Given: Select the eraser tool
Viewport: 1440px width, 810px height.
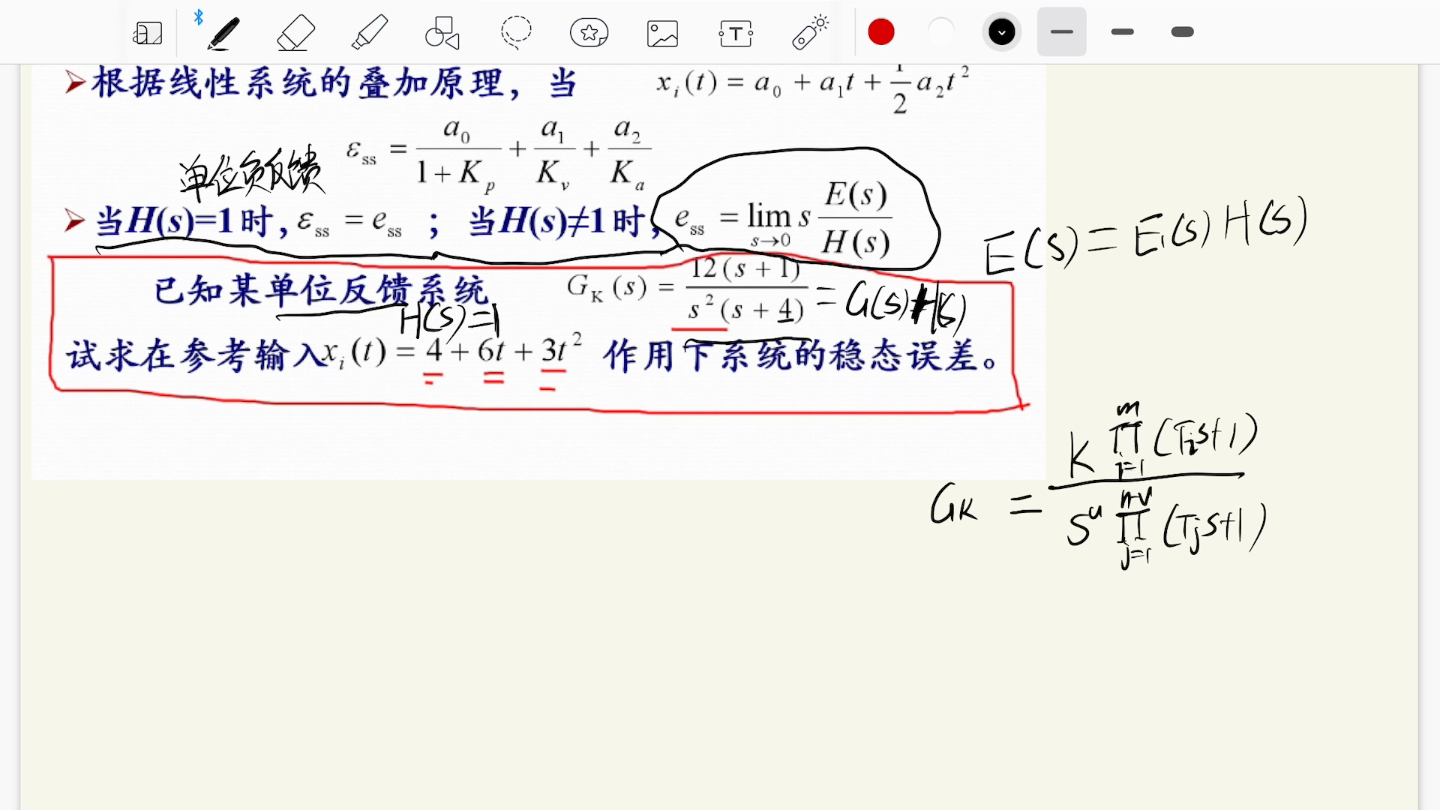Looking at the screenshot, I should (295, 32).
